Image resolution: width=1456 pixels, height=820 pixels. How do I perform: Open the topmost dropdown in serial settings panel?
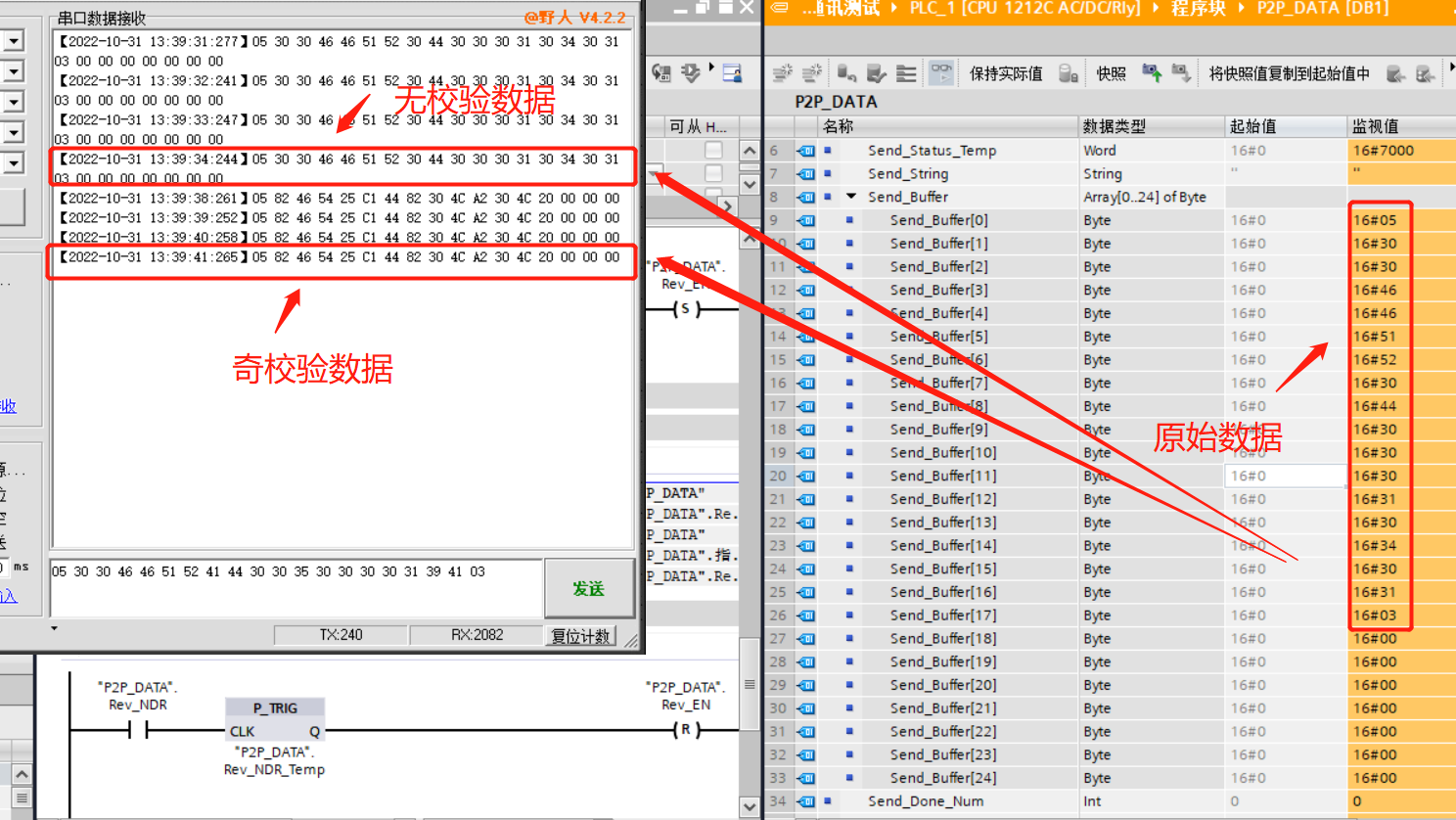coord(14,41)
